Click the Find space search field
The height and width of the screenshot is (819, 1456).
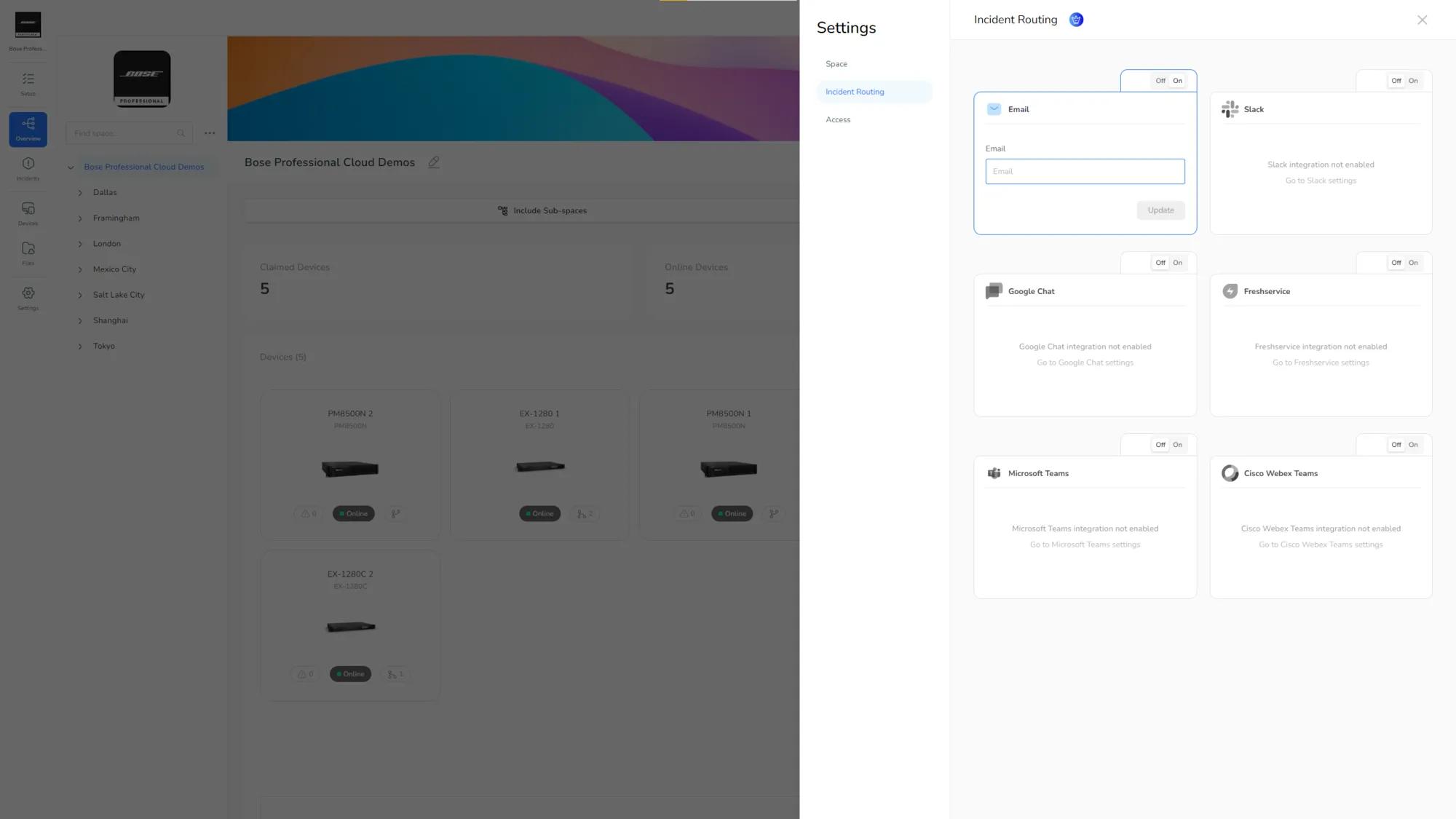[129, 133]
